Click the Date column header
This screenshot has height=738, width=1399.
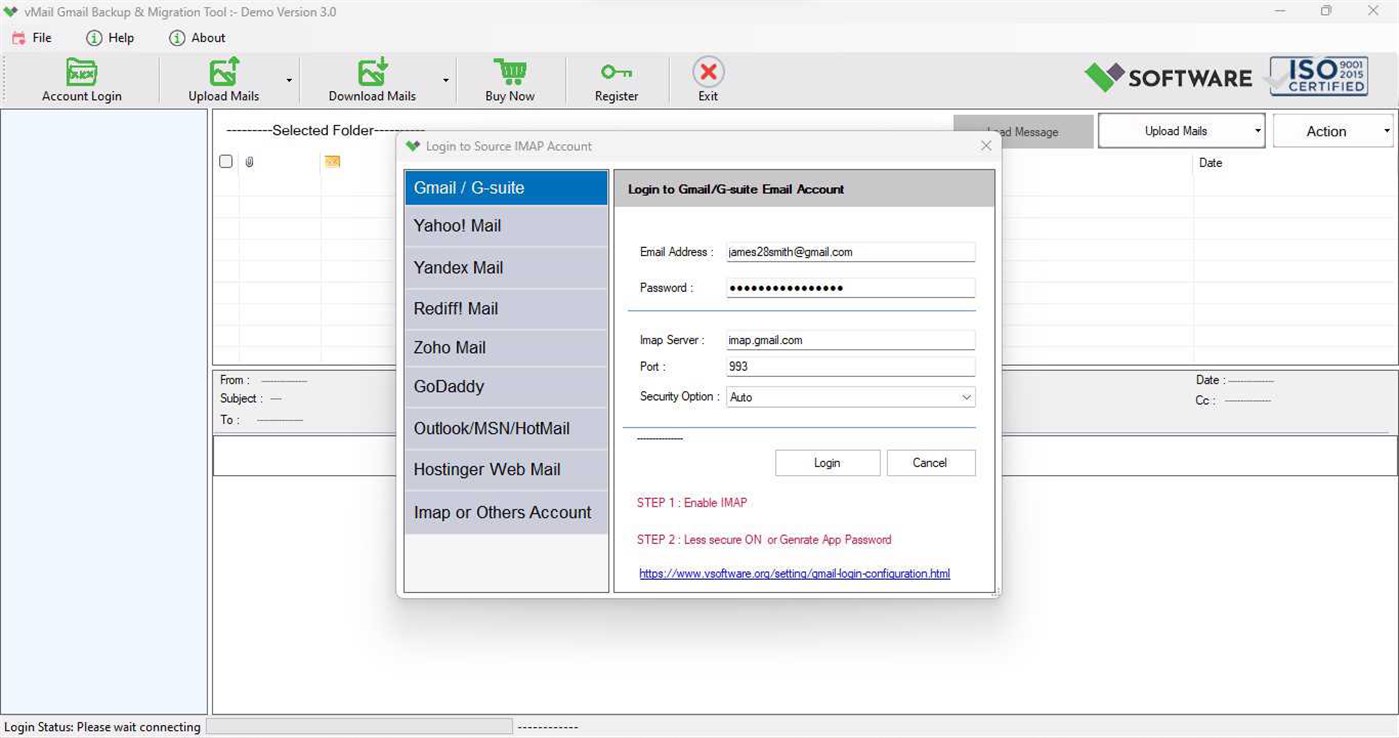pyautogui.click(x=1211, y=163)
